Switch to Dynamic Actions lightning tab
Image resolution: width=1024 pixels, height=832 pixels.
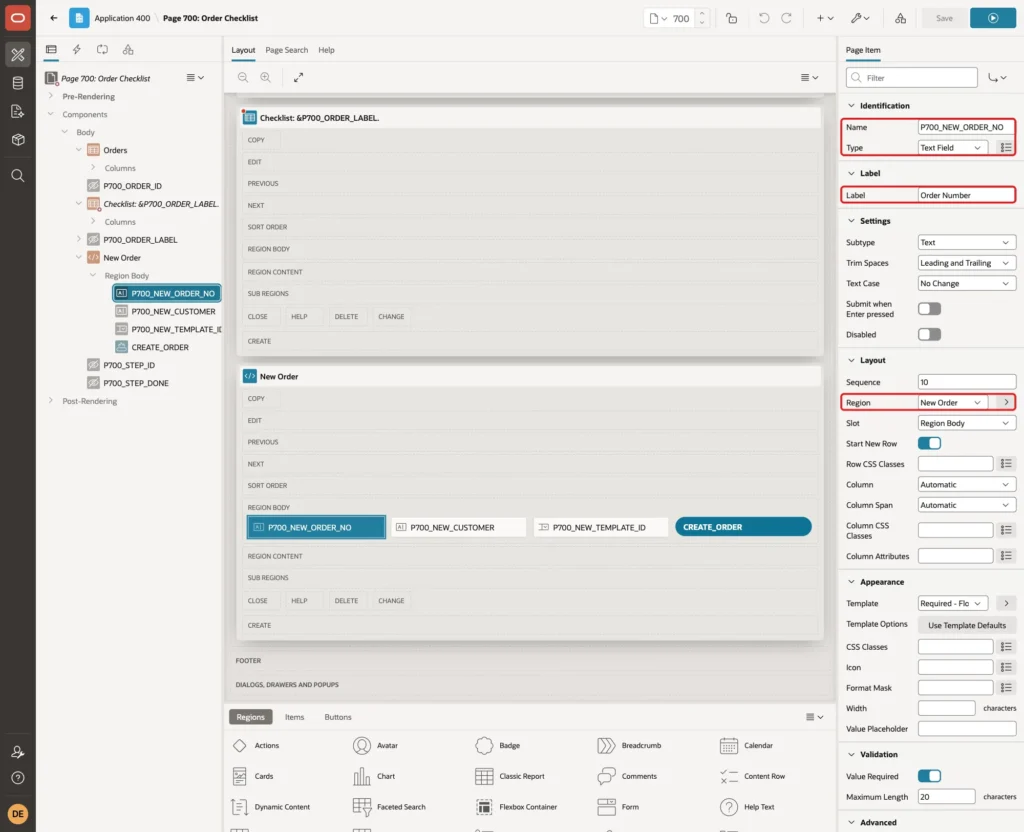[x=76, y=50]
